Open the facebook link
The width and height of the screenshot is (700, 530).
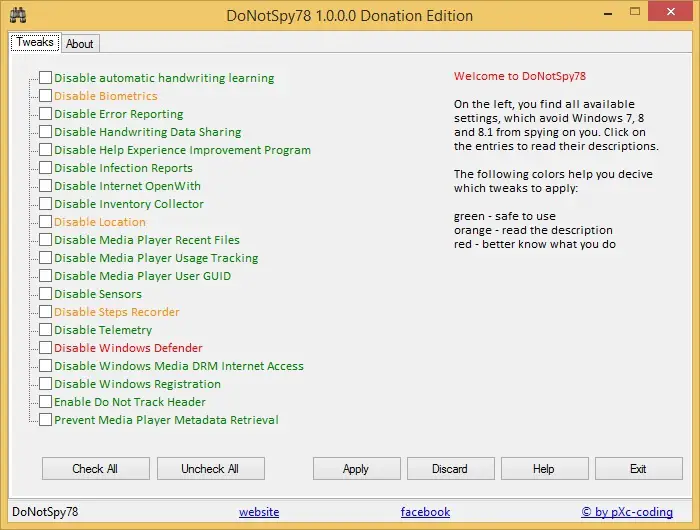[425, 512]
